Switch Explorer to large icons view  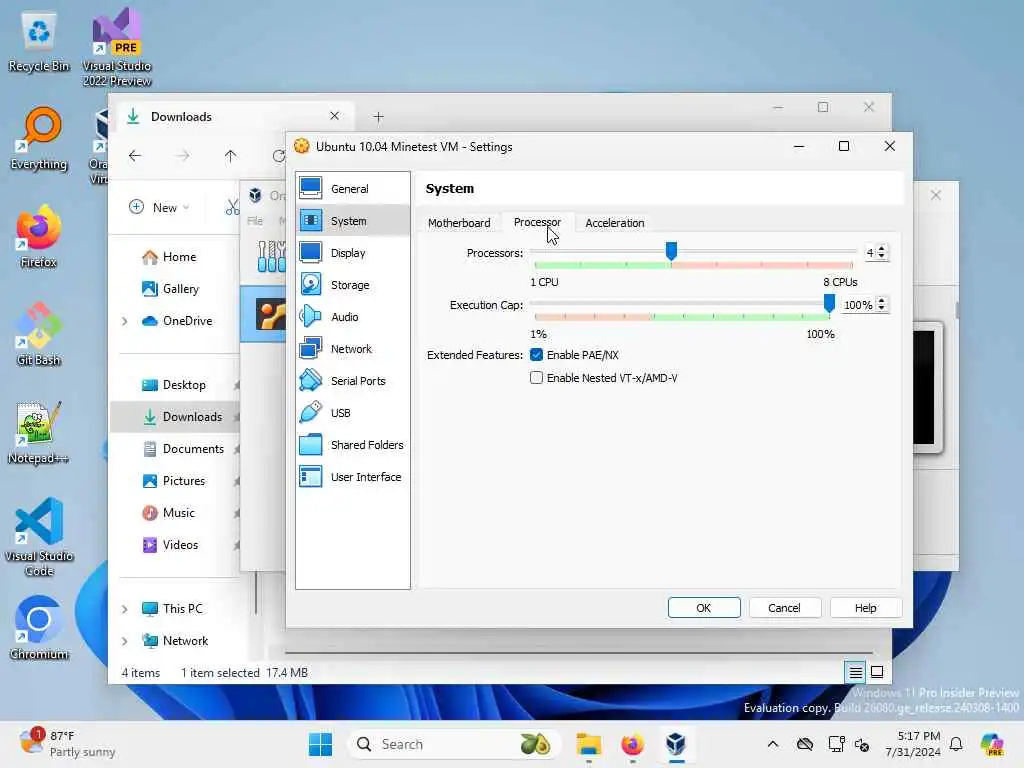point(877,672)
